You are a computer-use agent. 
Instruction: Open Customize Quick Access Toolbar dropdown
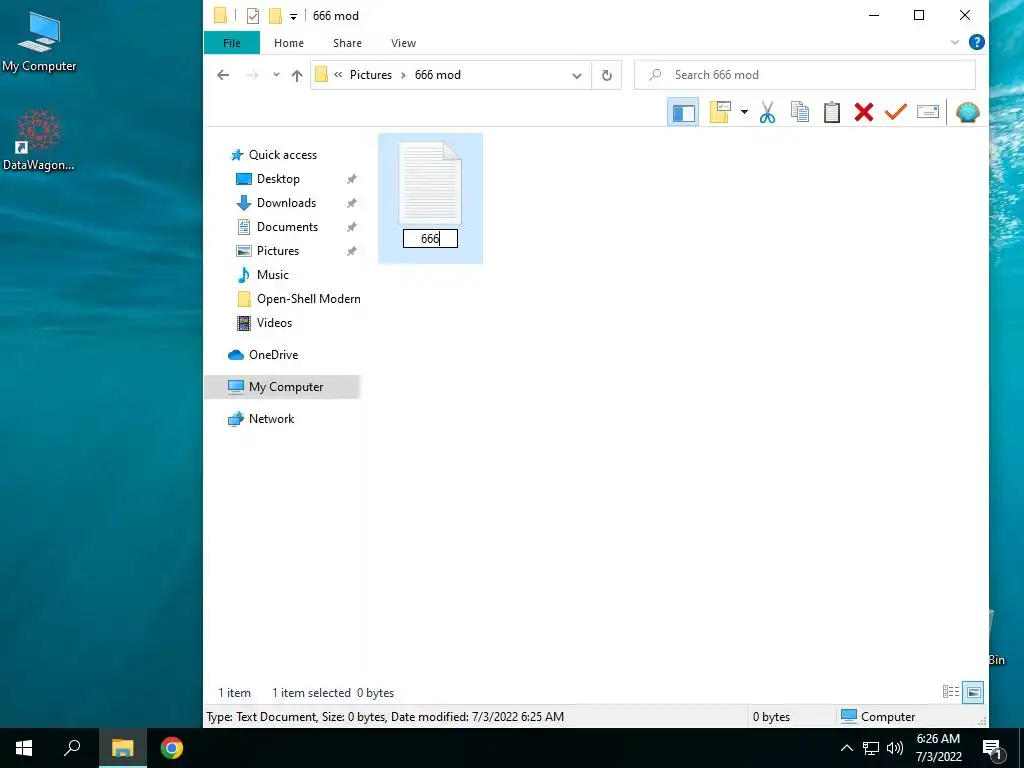click(x=293, y=16)
